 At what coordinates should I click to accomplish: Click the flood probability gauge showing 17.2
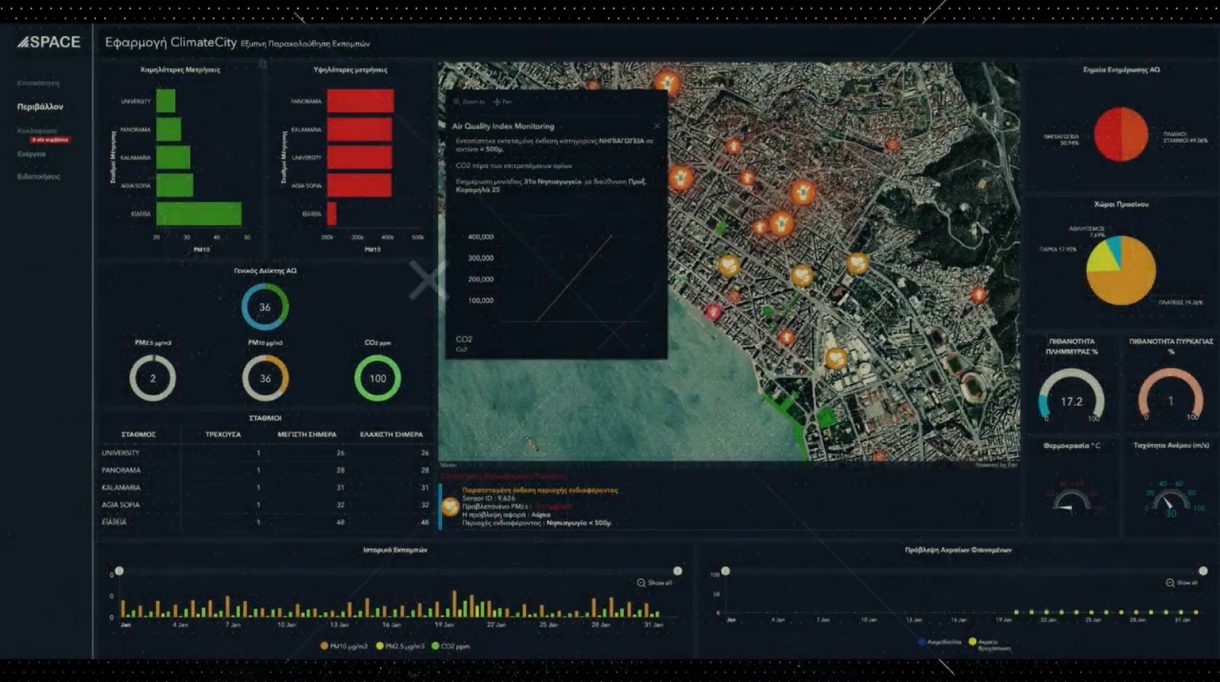click(1071, 396)
